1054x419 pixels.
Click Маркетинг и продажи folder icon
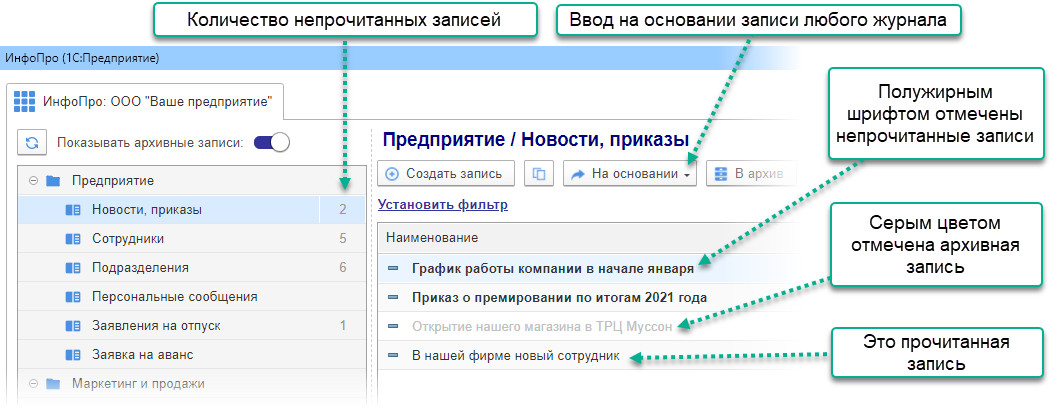pos(53,384)
